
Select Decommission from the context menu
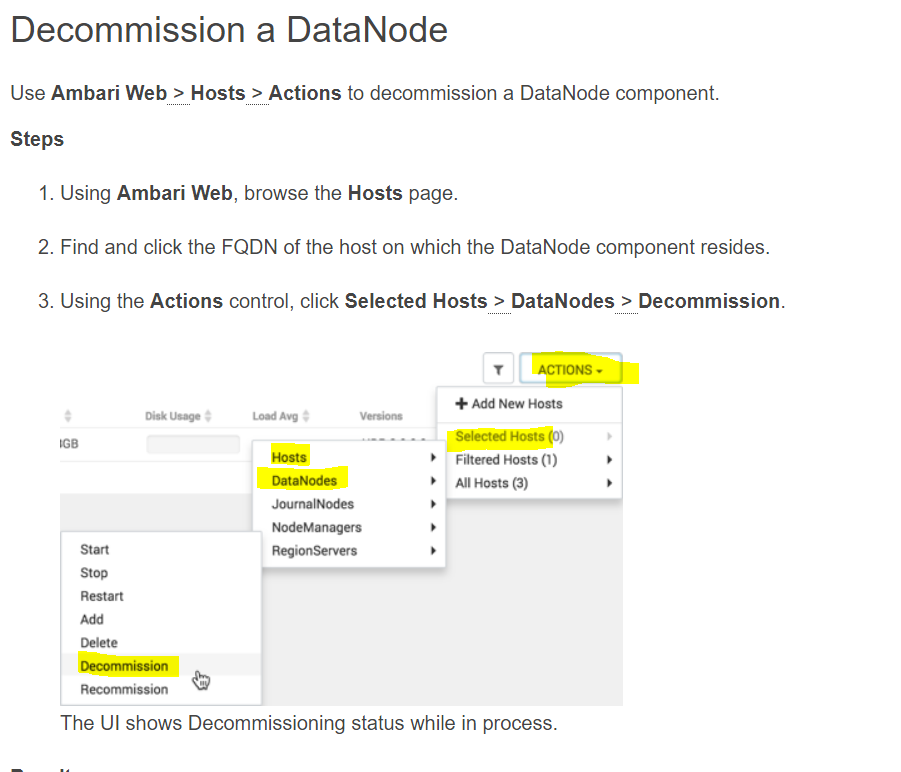pos(125,666)
